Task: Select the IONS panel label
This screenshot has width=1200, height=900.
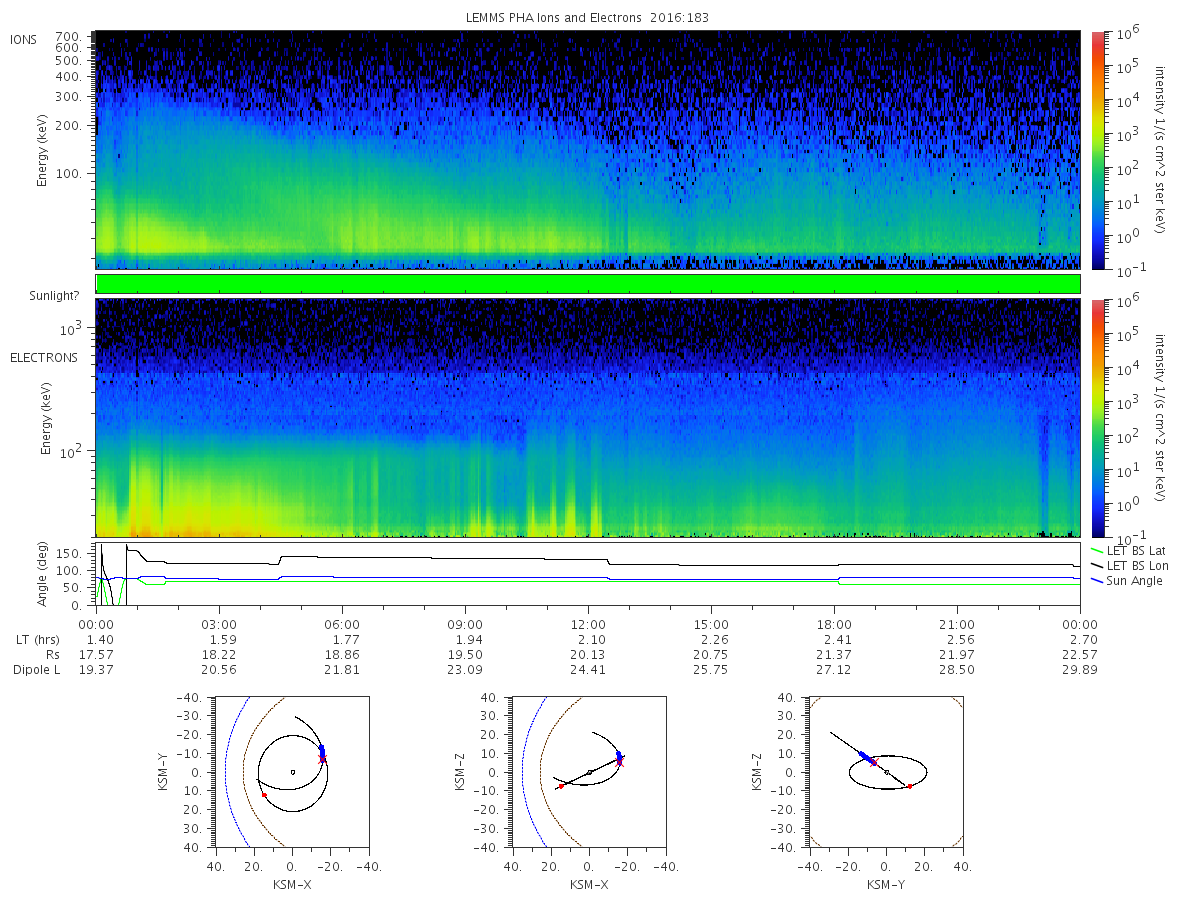Action: point(23,40)
